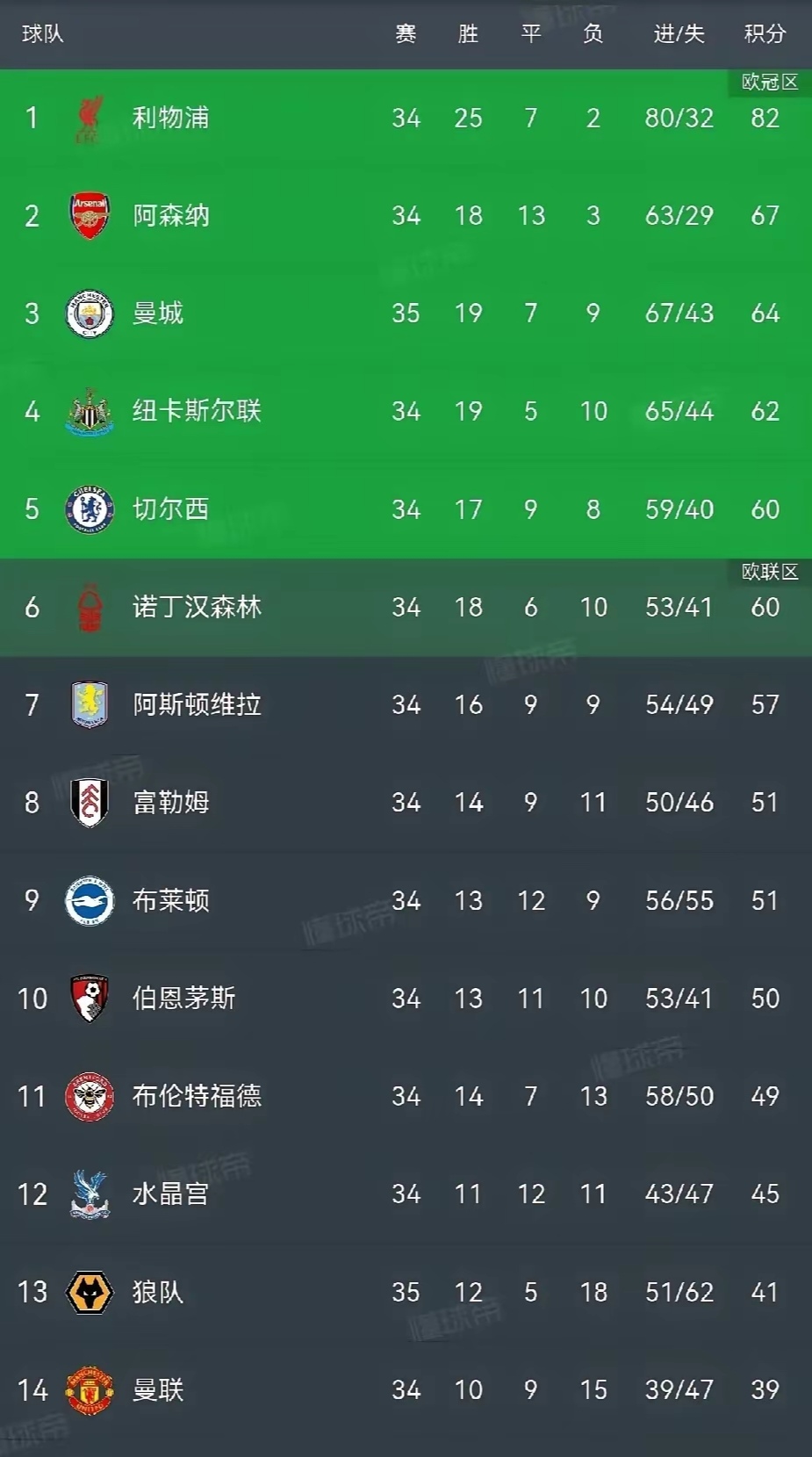Open the 利物浦 team name link

pos(170,118)
